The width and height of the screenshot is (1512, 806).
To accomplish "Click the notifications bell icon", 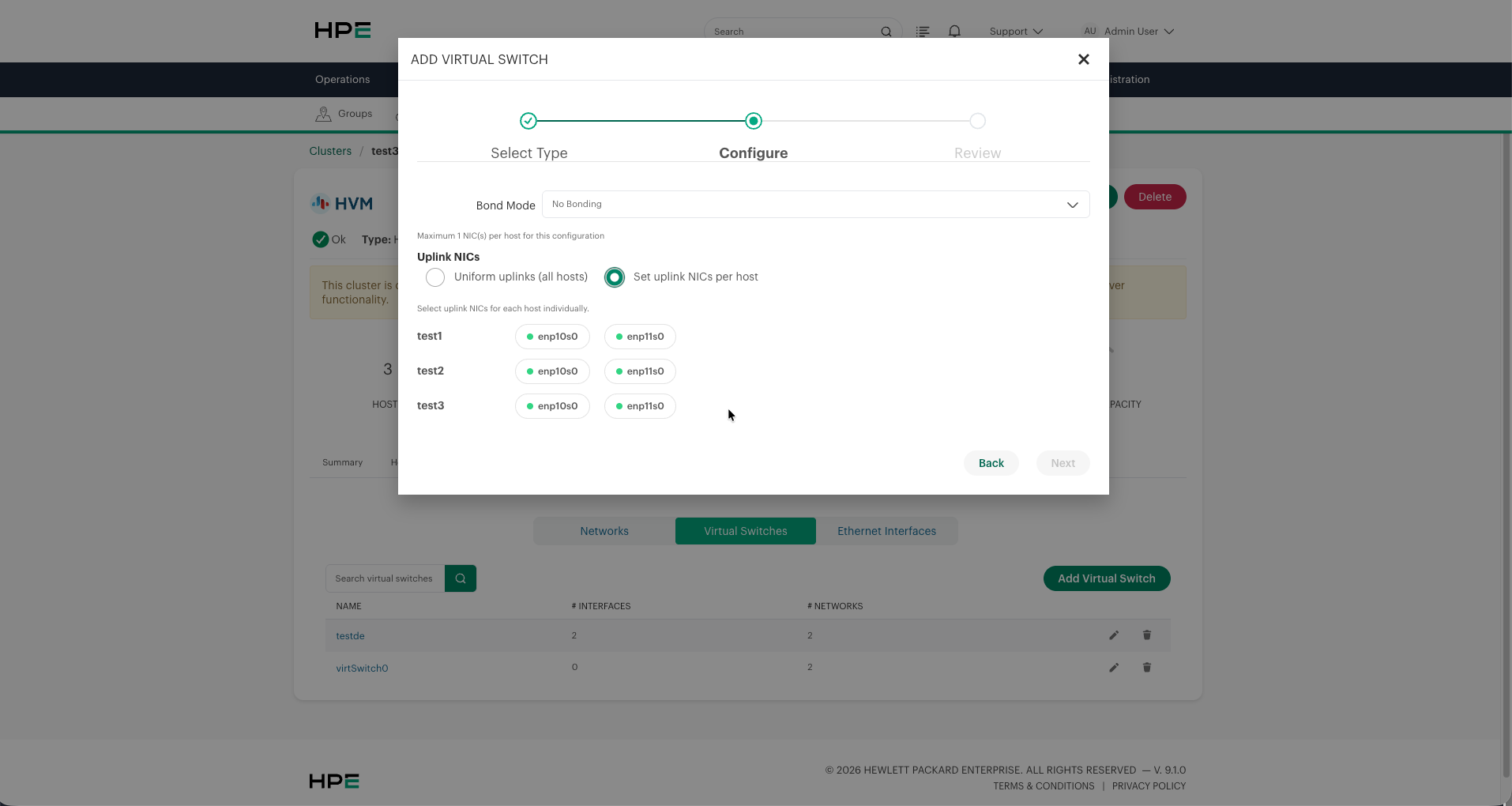I will [x=954, y=32].
